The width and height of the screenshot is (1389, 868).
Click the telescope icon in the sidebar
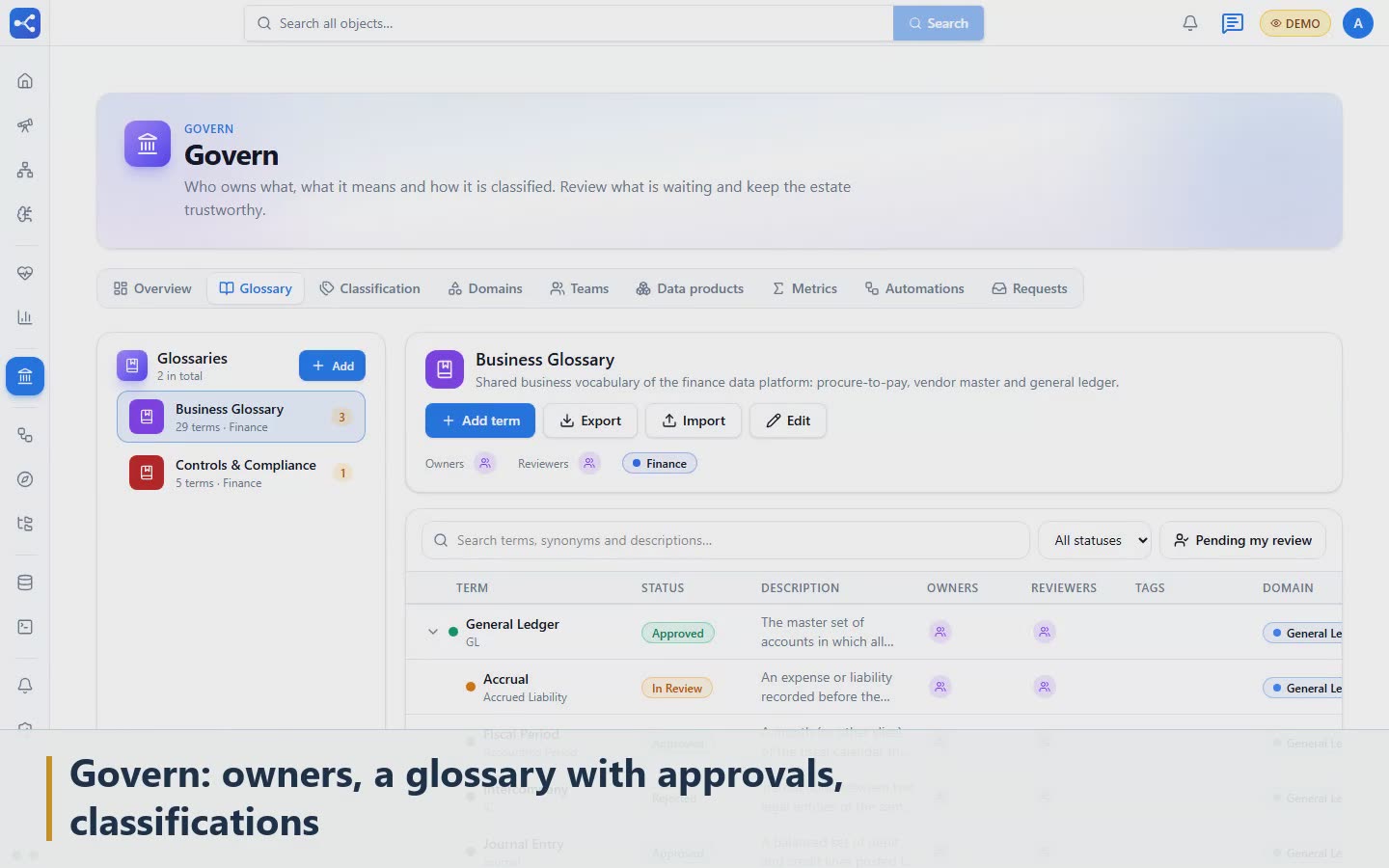(x=25, y=125)
